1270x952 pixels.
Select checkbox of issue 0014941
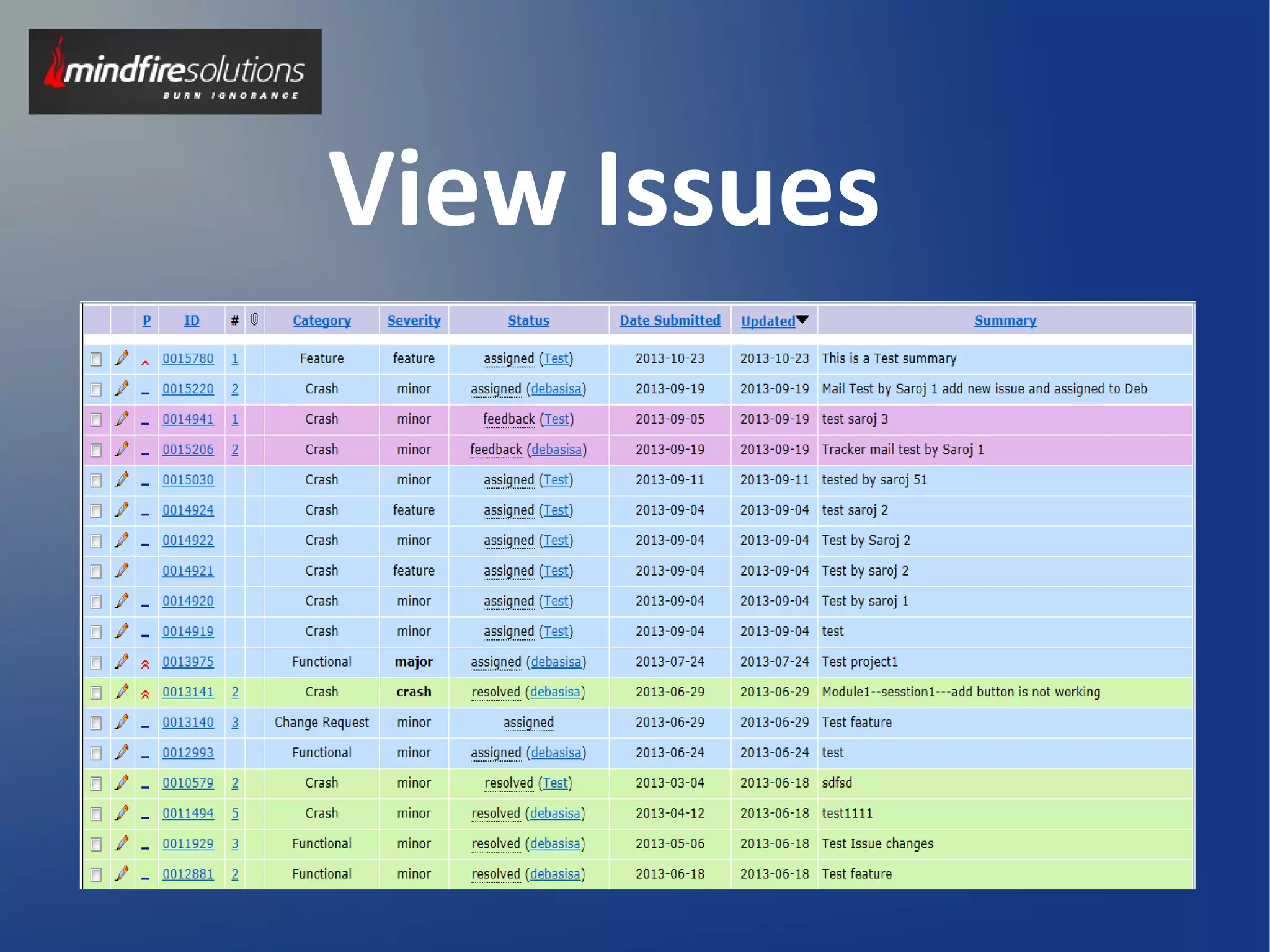(x=96, y=420)
